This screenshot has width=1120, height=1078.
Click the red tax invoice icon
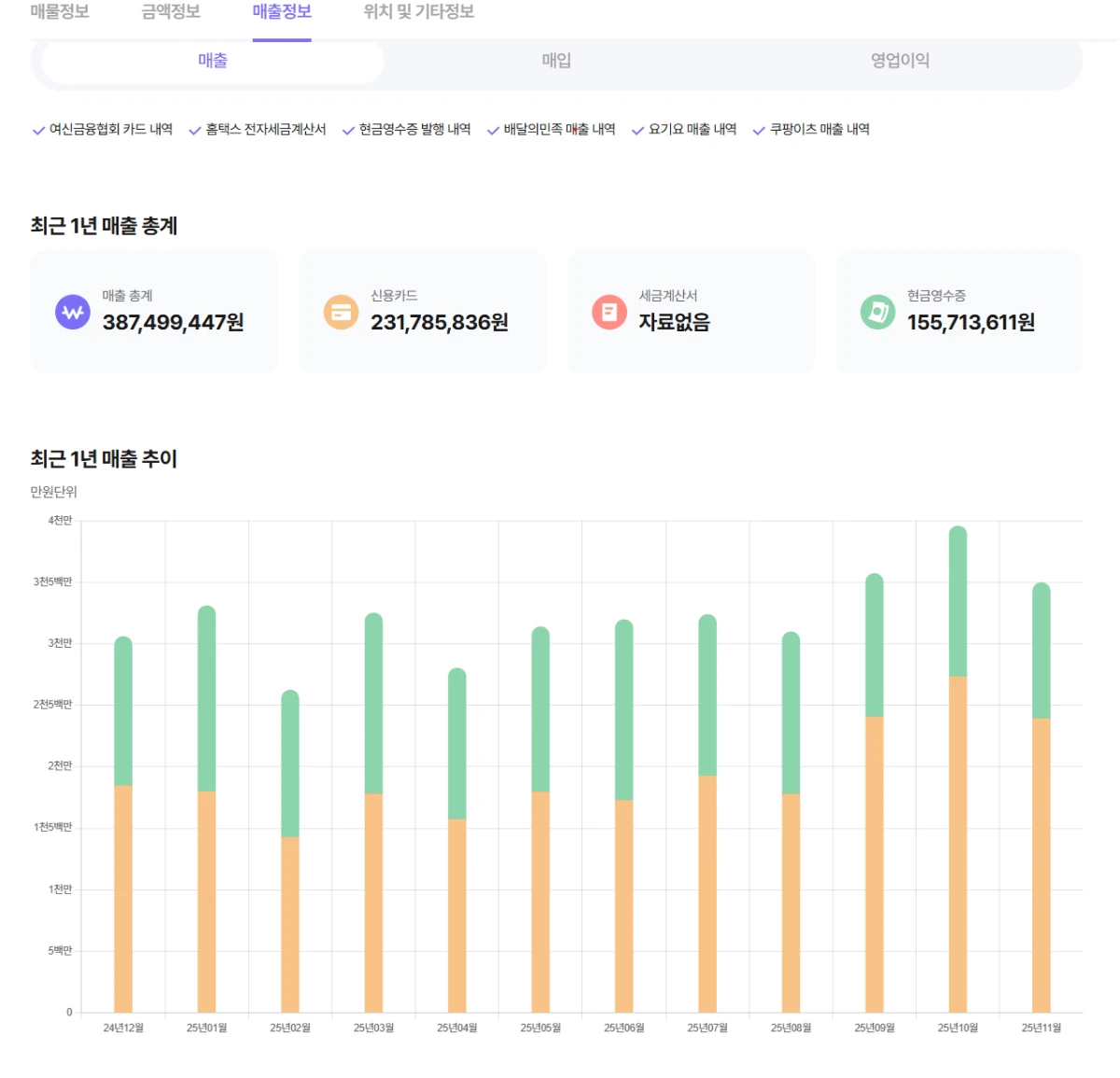(609, 312)
